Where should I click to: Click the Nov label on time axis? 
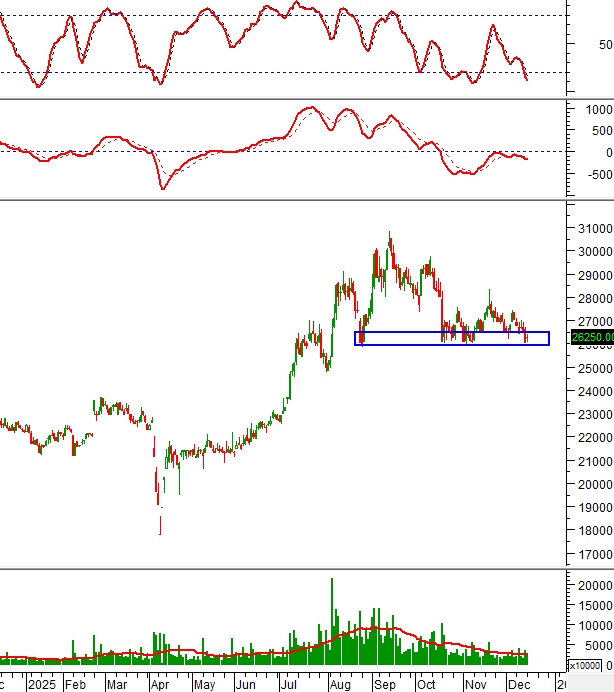[x=475, y=684]
